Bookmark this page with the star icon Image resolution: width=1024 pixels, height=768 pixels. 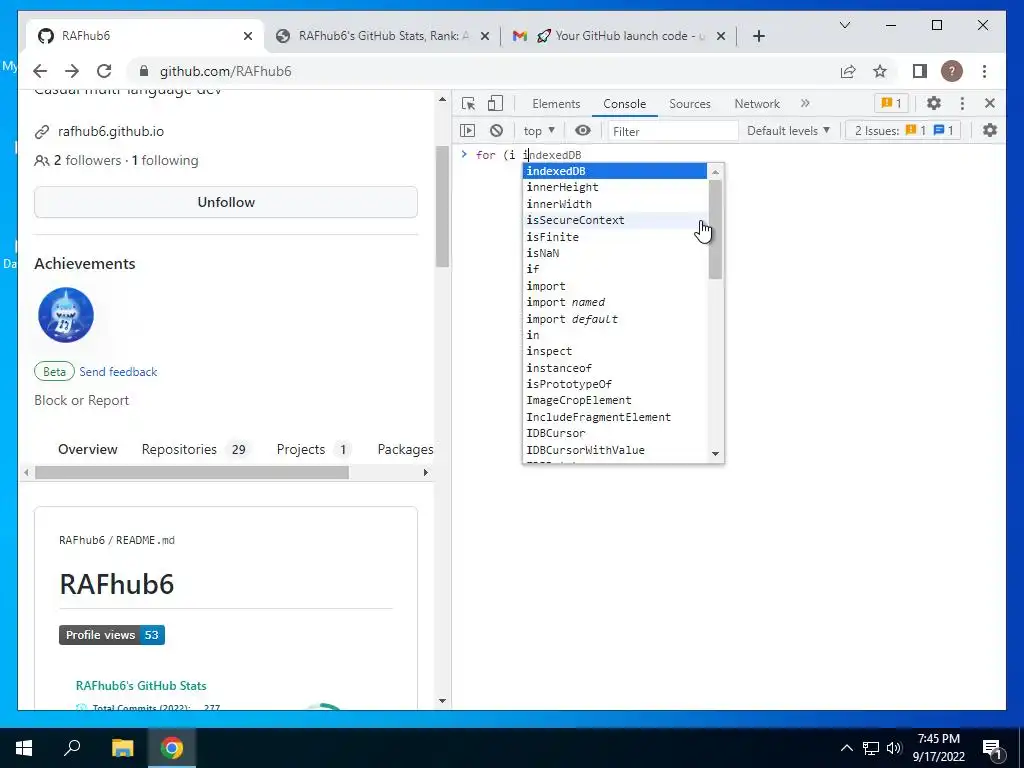pos(880,71)
